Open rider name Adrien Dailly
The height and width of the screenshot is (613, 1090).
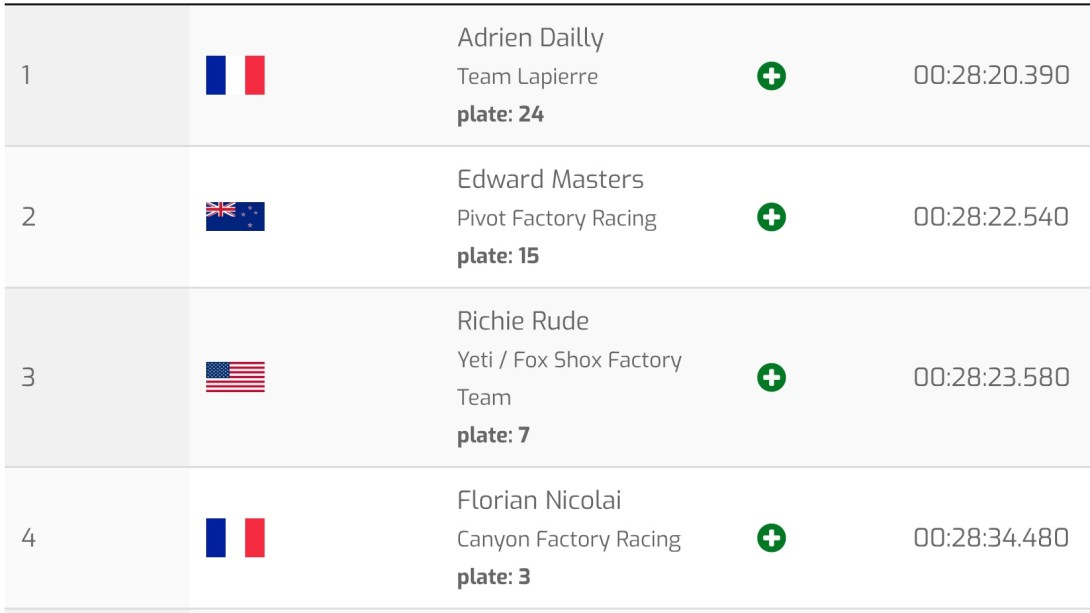coord(530,38)
